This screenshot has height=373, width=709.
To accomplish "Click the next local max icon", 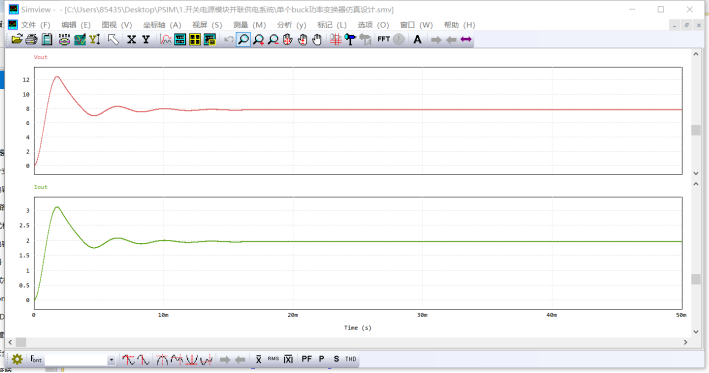I will pos(177,359).
